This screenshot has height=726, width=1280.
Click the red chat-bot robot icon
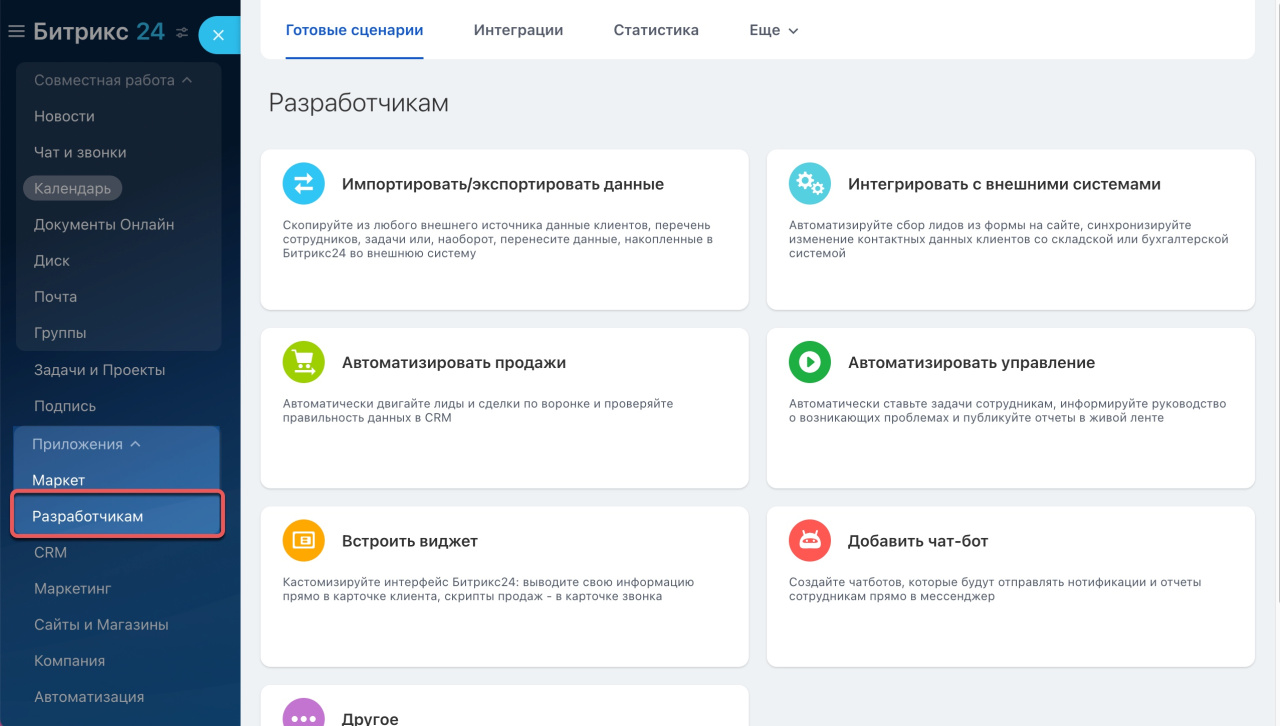[810, 540]
